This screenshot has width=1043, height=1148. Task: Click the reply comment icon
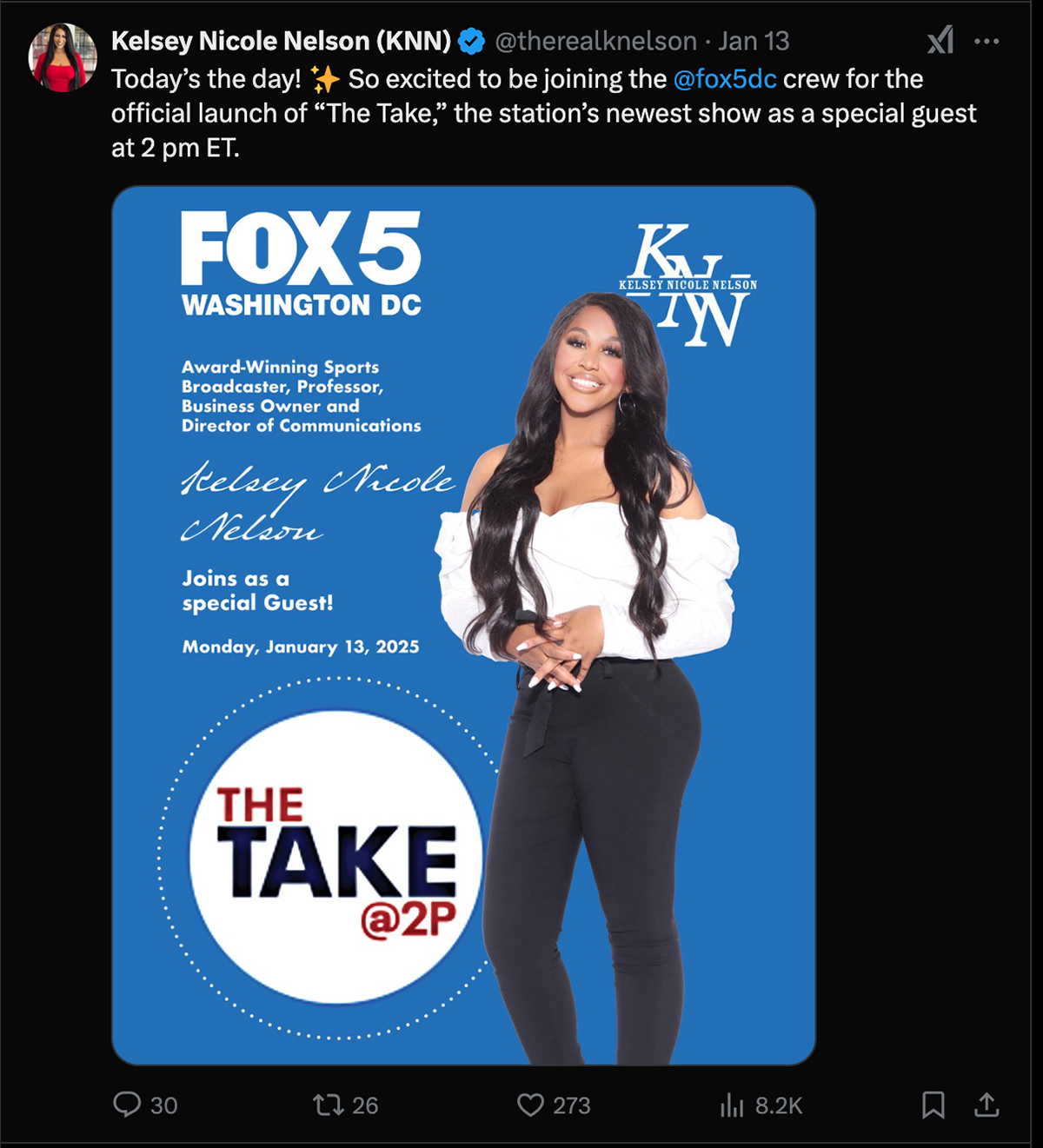coord(127,1105)
